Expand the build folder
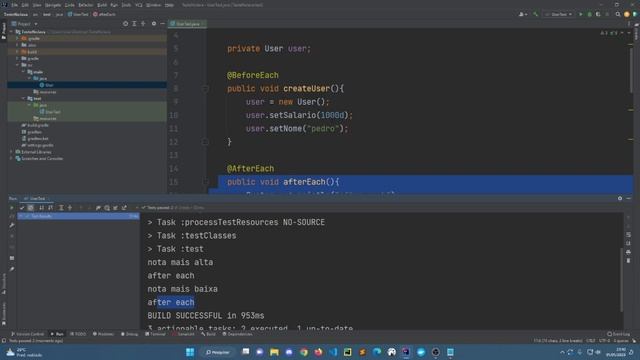This screenshot has height=360, width=640. 18,52
